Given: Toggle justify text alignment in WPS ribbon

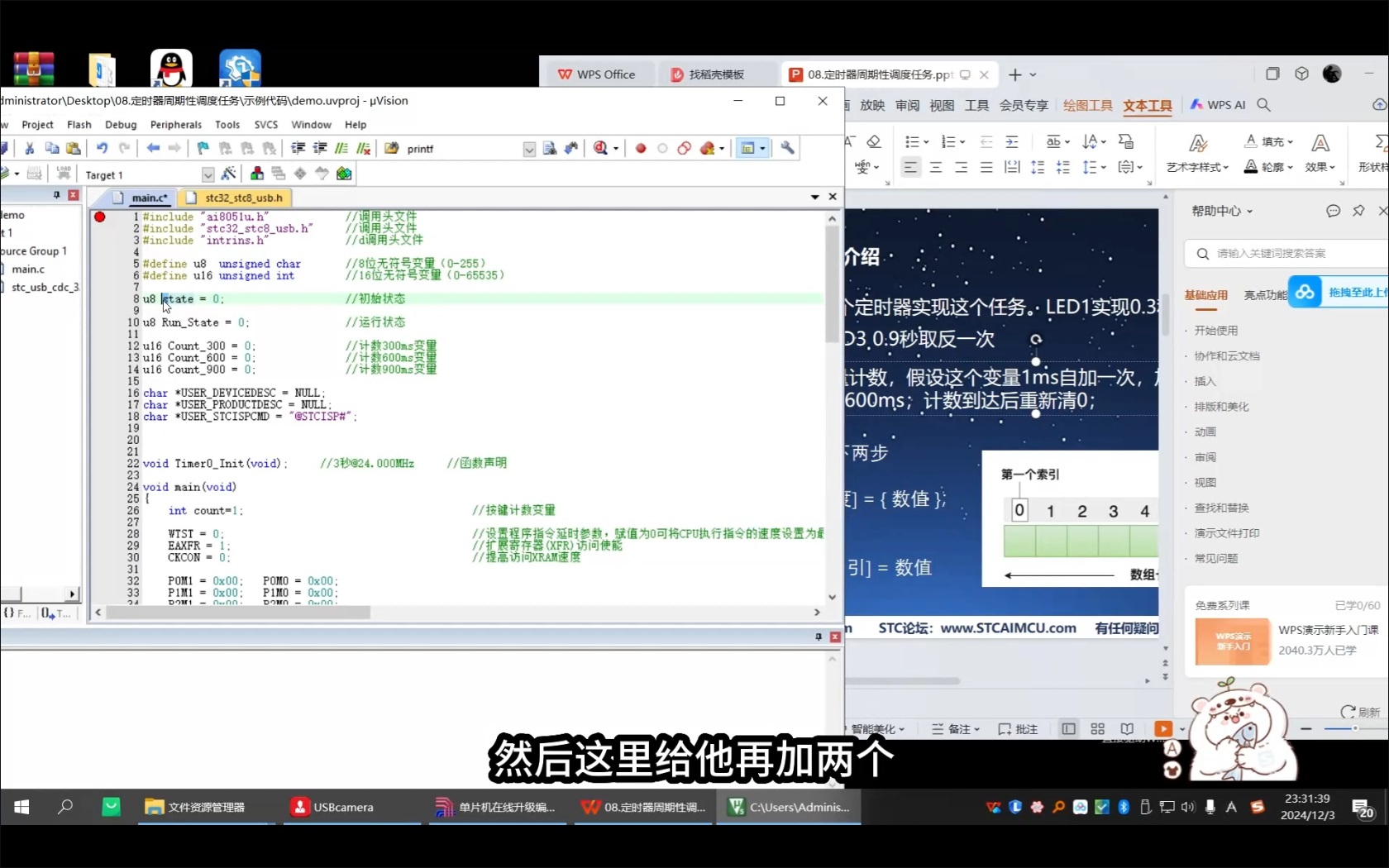Looking at the screenshot, I should coord(986,167).
